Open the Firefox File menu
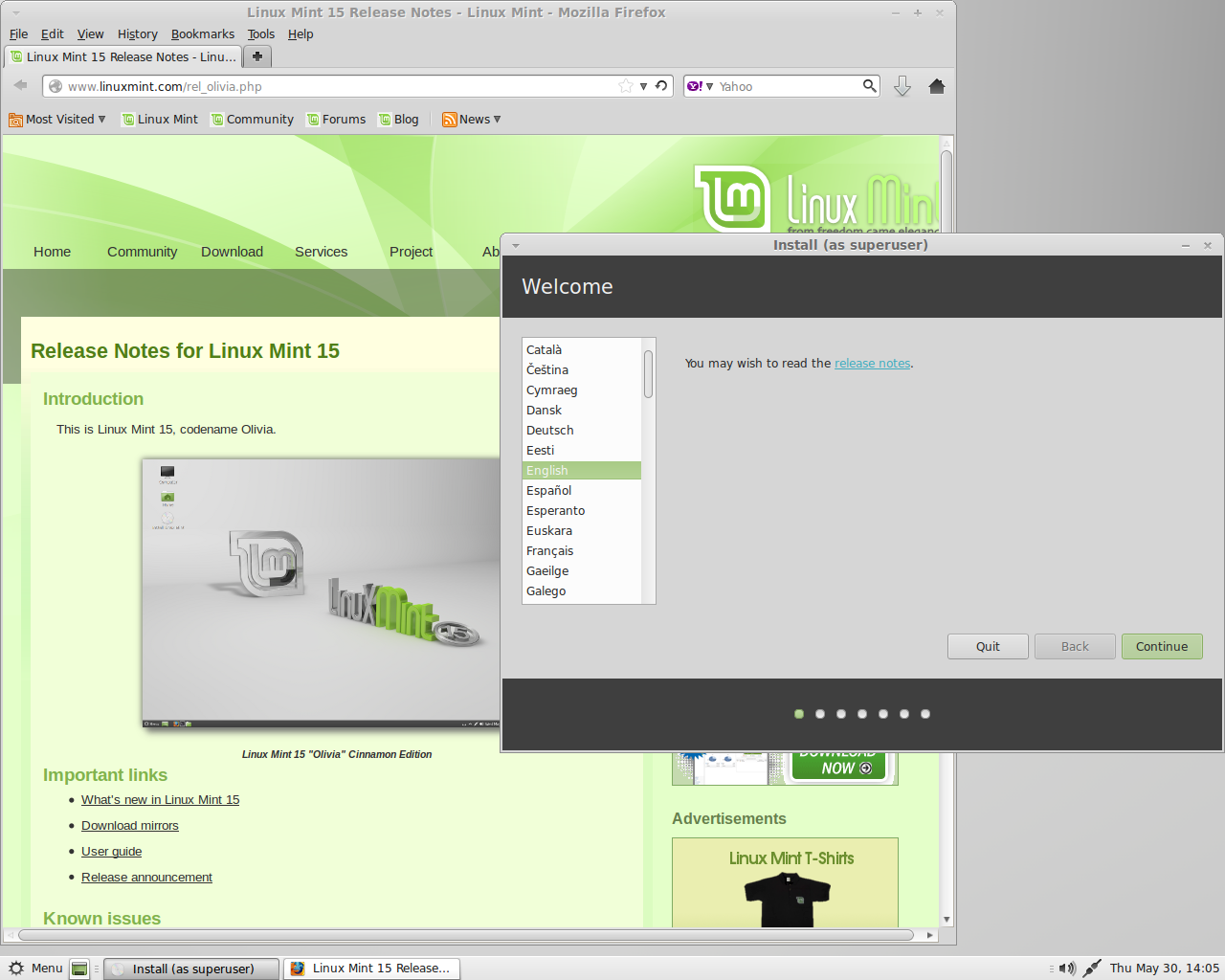The height and width of the screenshot is (980, 1225). 18,34
